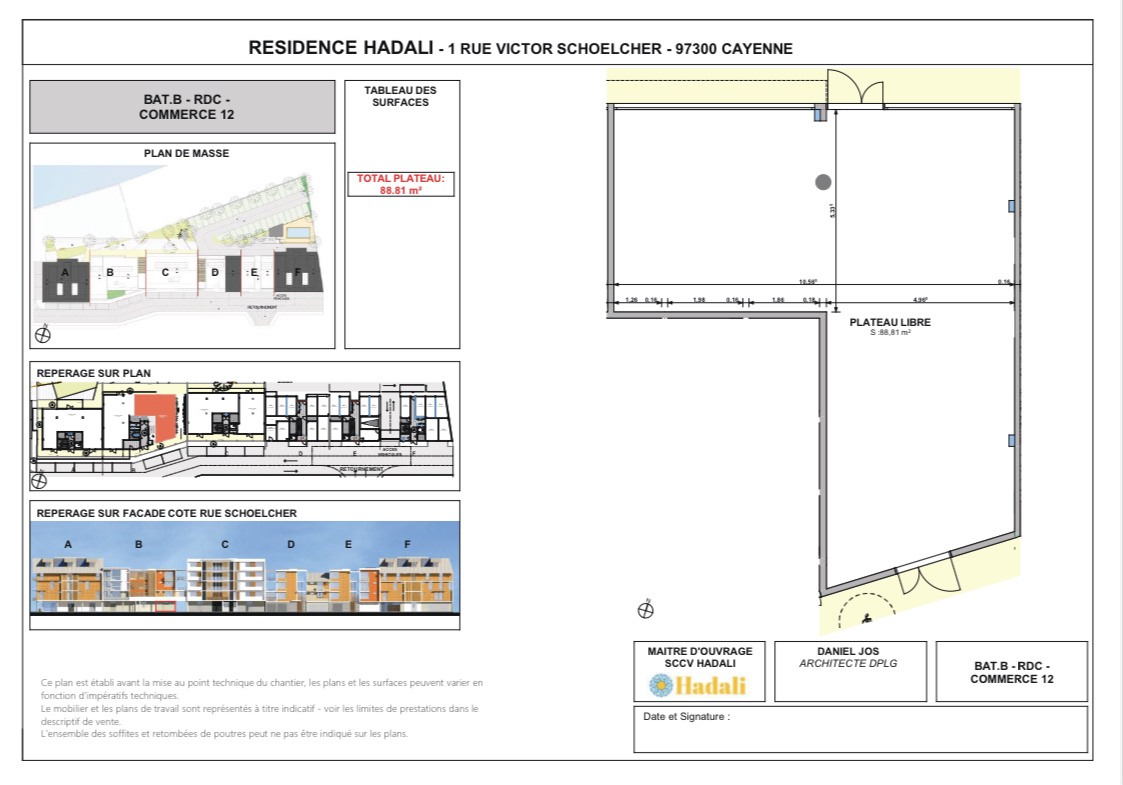This screenshot has width=1123, height=785.
Task: Open the Plan de Masse site map image
Action: tap(180, 246)
